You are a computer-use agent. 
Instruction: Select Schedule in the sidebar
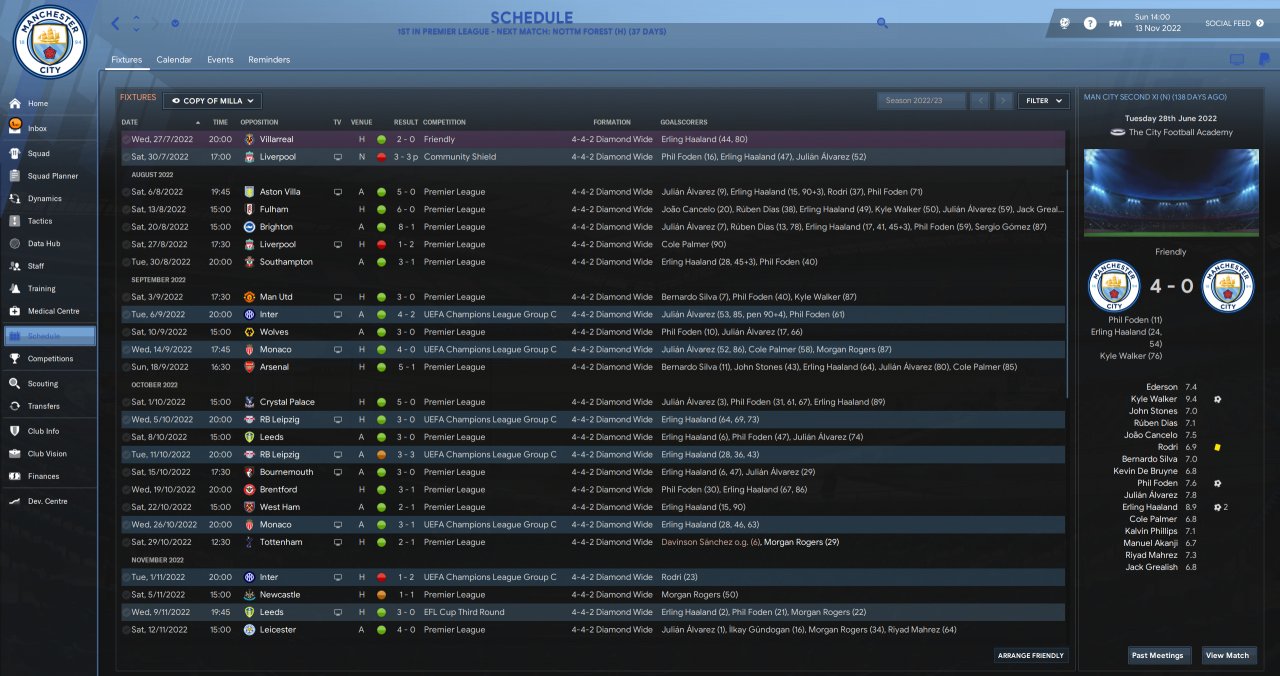(x=49, y=336)
